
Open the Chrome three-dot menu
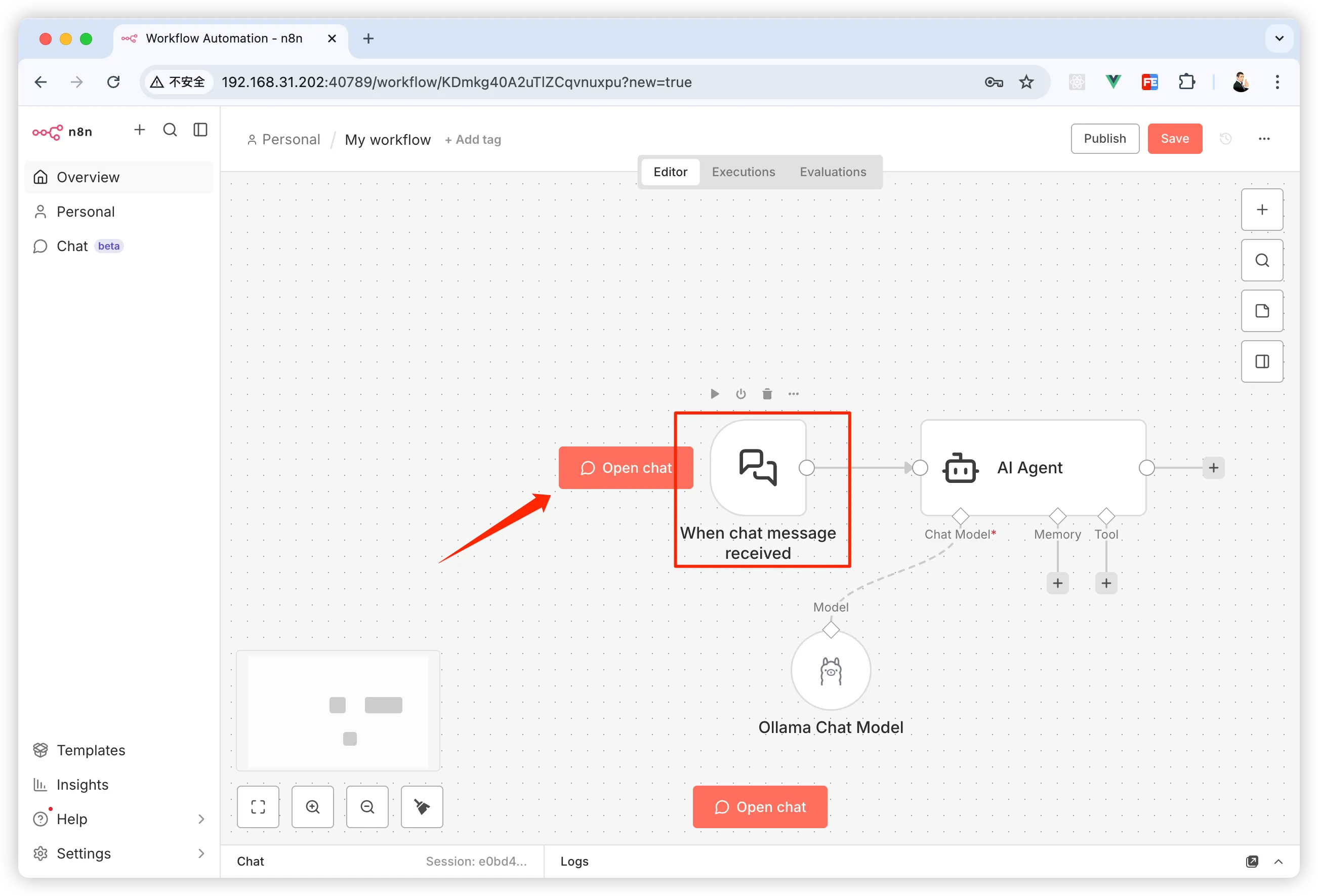1277,82
